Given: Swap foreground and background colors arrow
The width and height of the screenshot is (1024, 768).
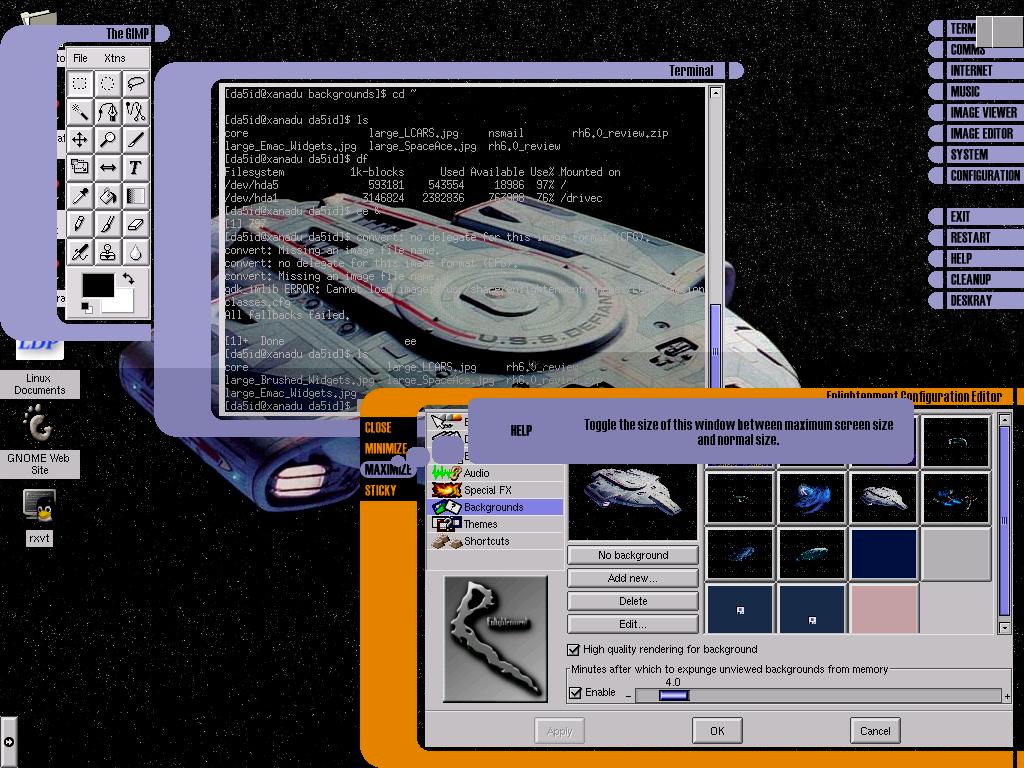Looking at the screenshot, I should (x=128, y=279).
